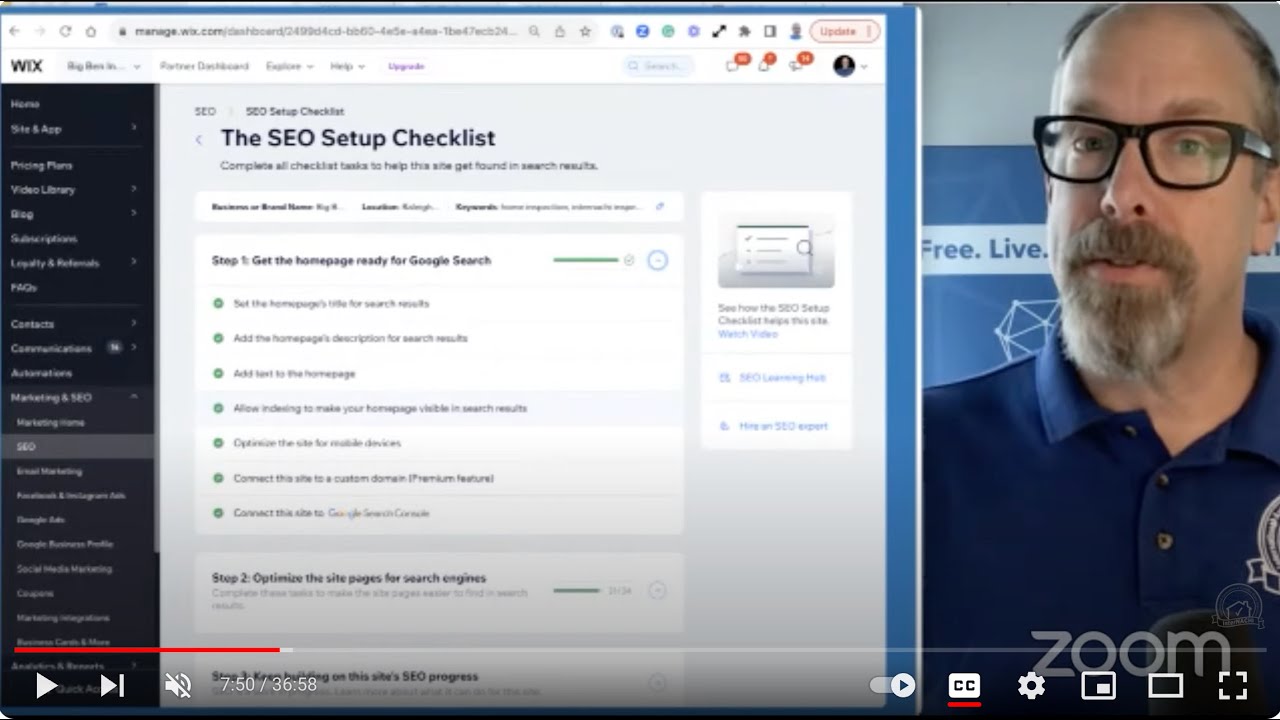Reload the page with refresh icon
Image resolution: width=1280 pixels, height=720 pixels.
[x=66, y=32]
